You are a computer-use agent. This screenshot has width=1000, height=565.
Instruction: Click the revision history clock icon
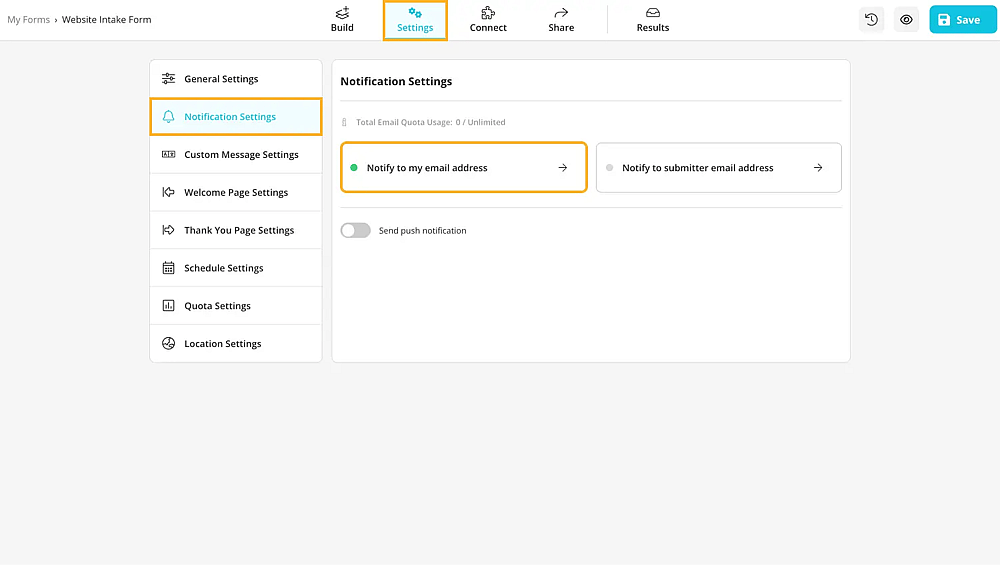point(871,20)
